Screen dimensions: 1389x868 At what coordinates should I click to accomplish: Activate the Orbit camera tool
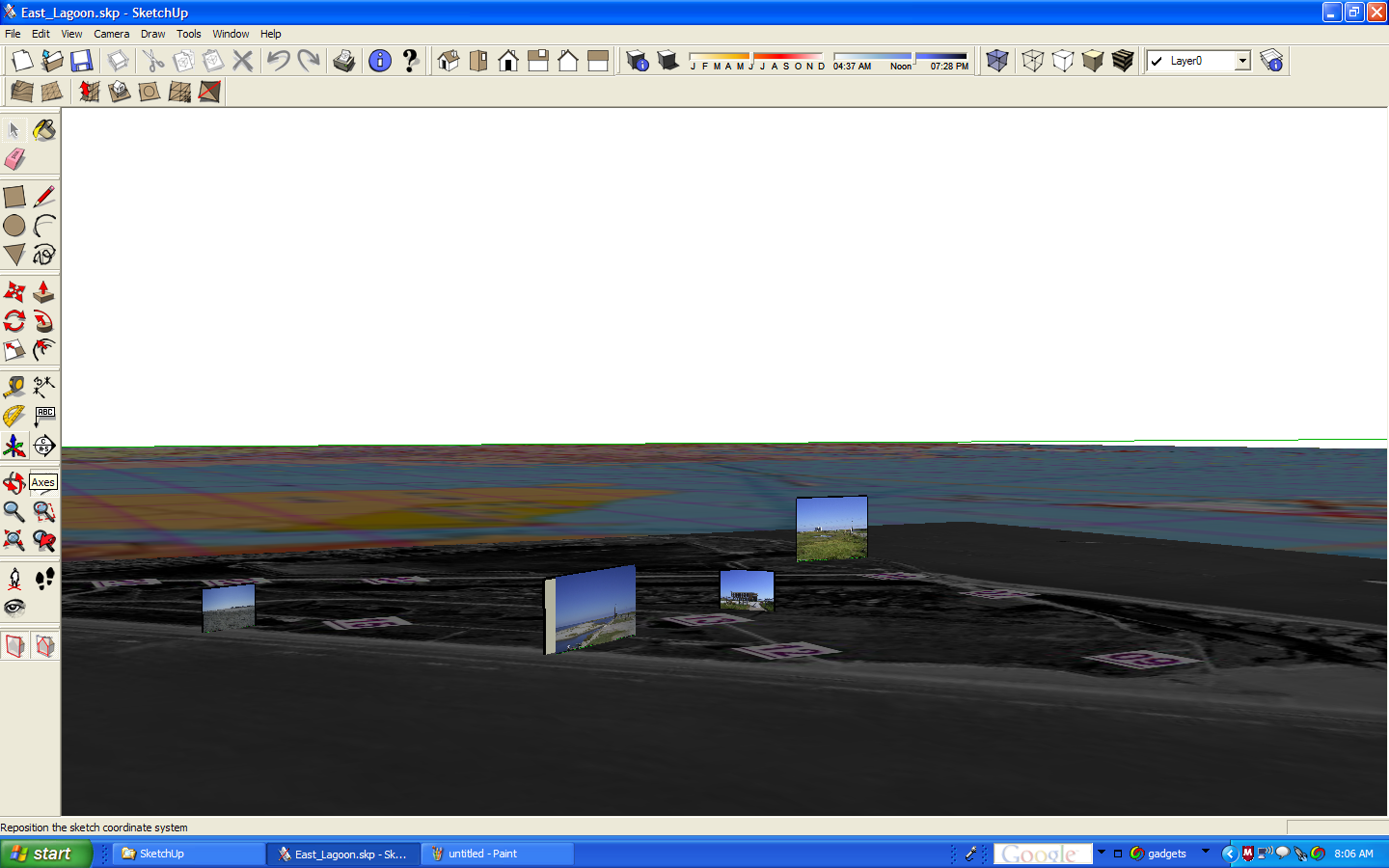pyautogui.click(x=14, y=482)
